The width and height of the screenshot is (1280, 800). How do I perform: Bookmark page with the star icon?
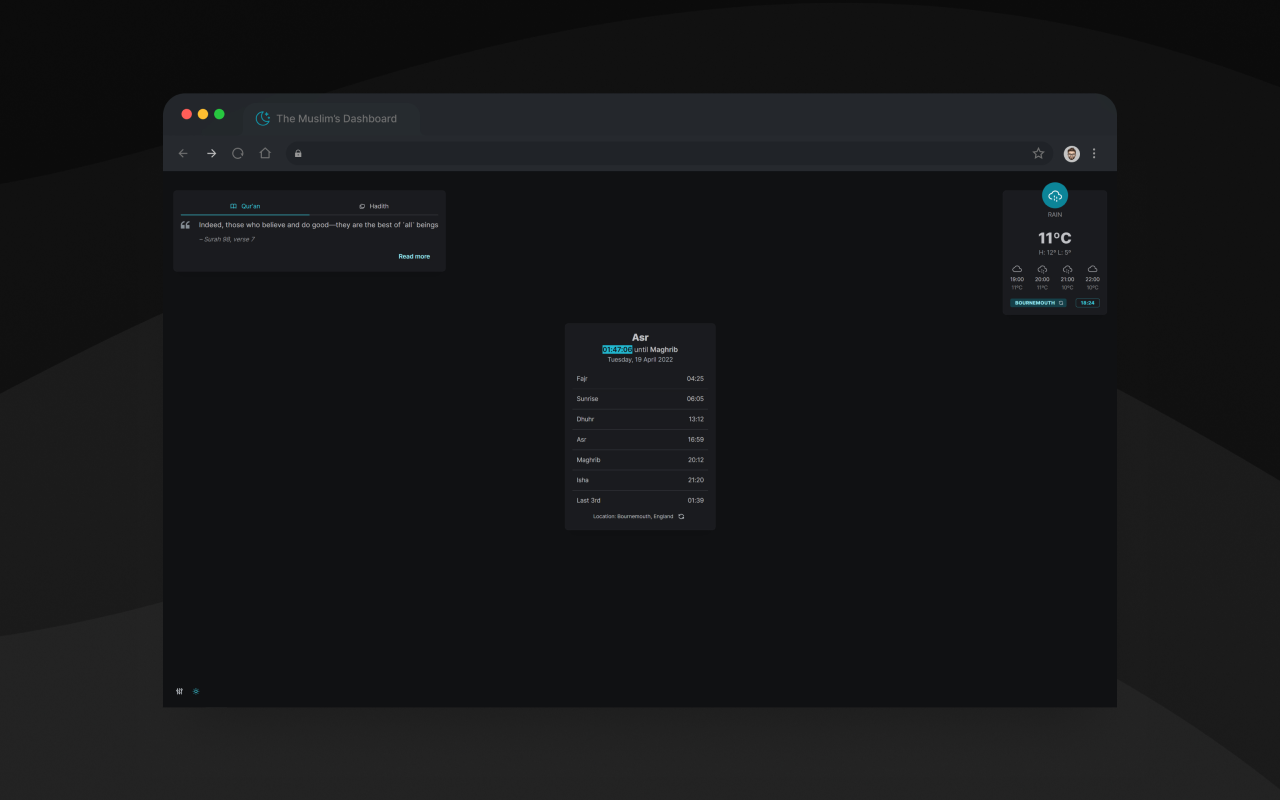coord(1038,153)
